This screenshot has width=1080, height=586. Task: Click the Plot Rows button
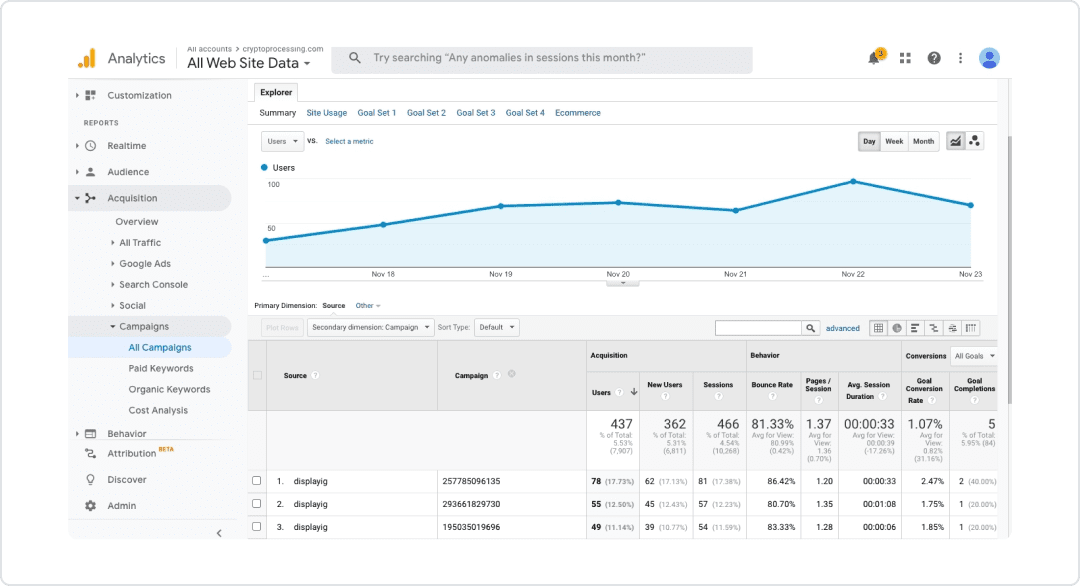tap(282, 327)
